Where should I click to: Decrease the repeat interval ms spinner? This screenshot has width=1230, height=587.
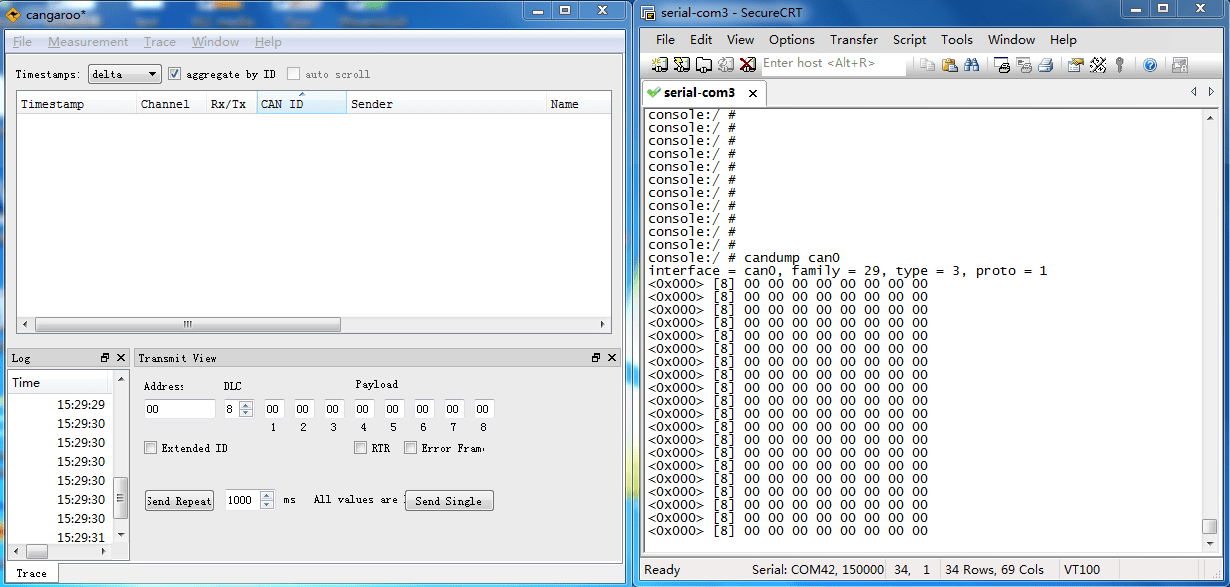coord(267,505)
